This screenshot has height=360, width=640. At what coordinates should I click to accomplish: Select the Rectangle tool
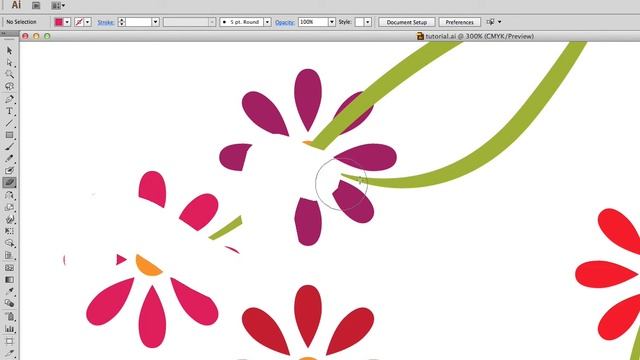pyautogui.click(x=9, y=135)
